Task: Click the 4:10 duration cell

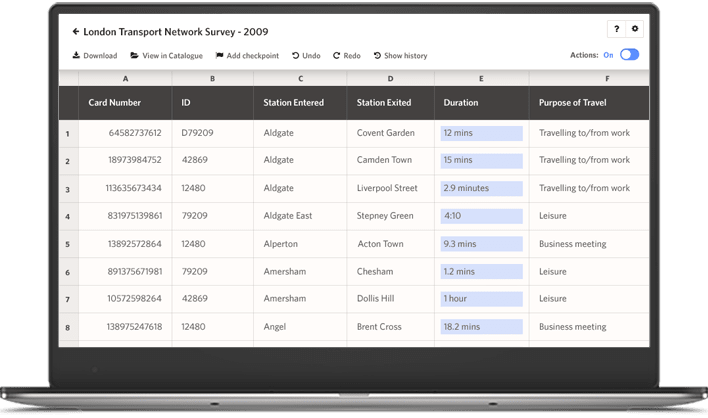Action: [481, 216]
